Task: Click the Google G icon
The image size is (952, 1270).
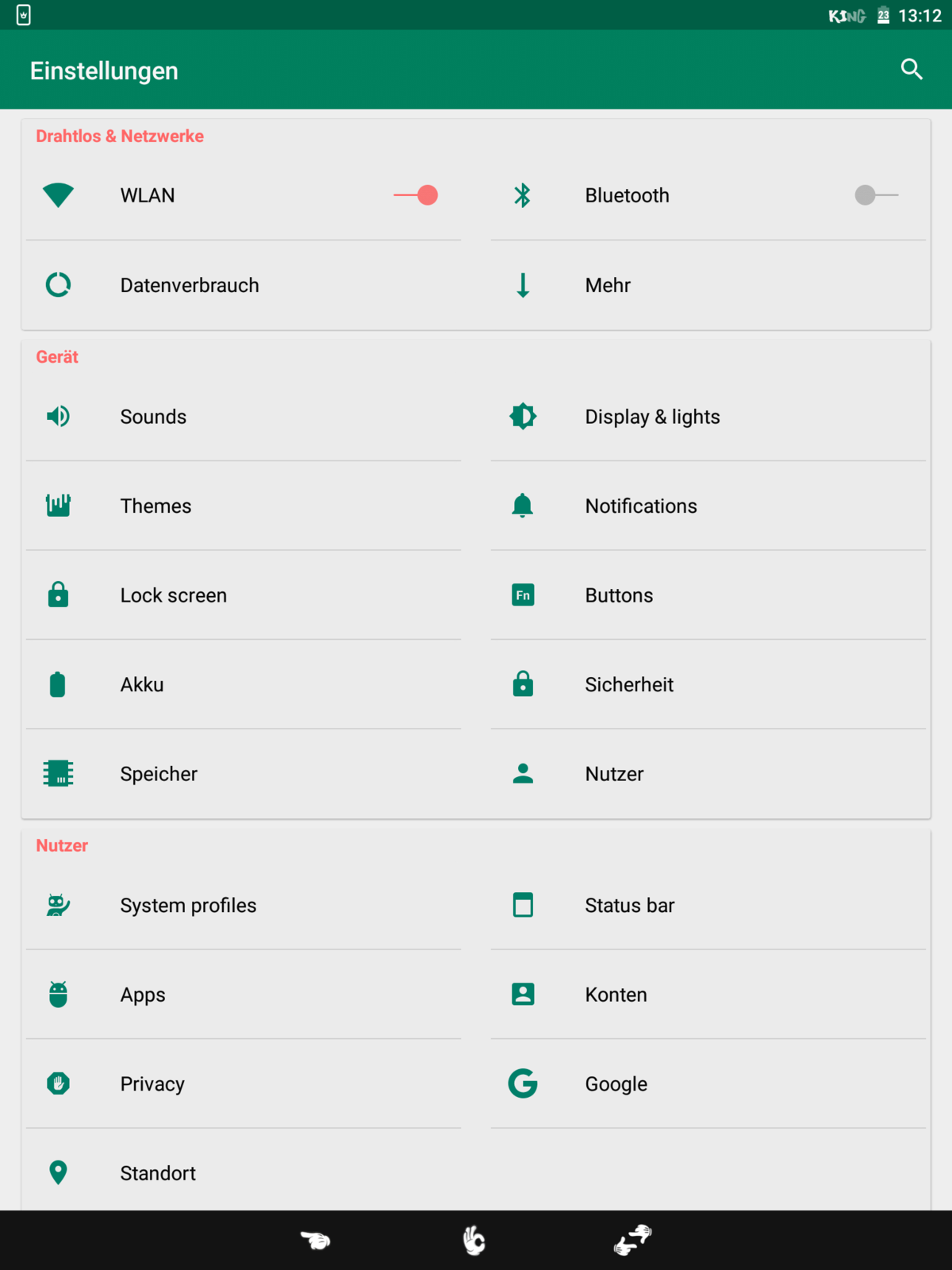Action: click(x=523, y=1083)
